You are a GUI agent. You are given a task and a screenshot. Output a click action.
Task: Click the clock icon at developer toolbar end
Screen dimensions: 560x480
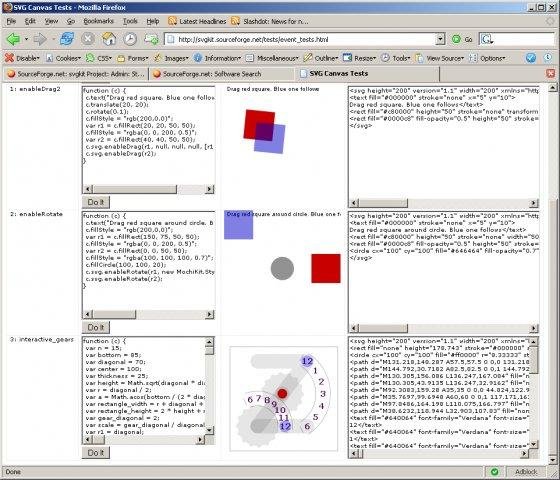(x=548, y=57)
